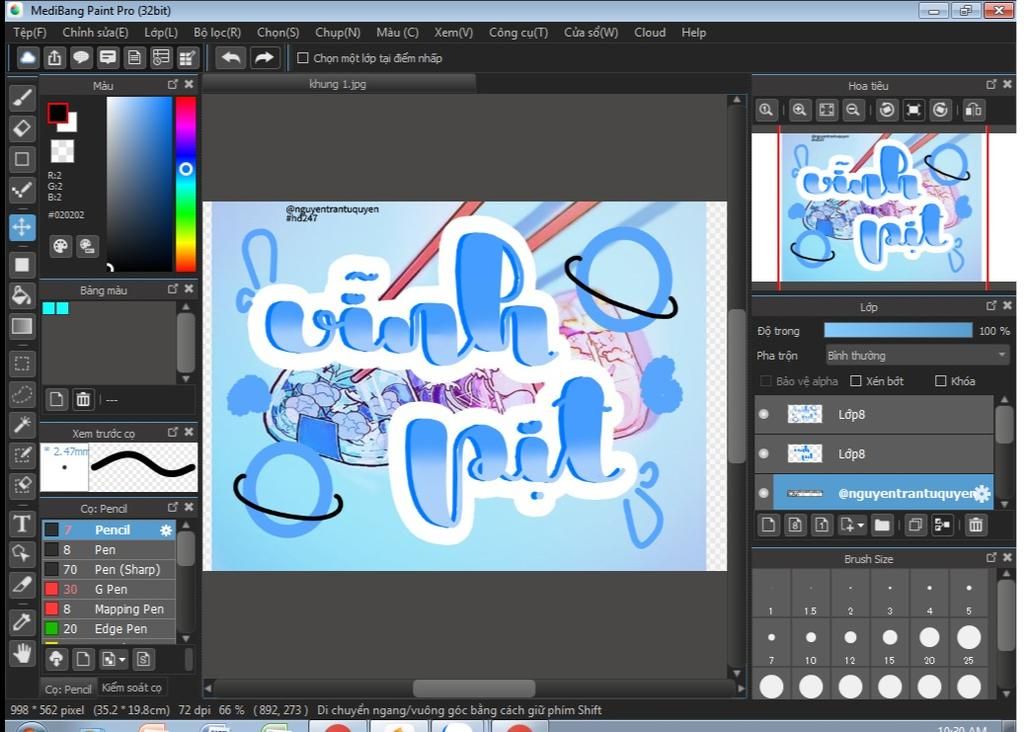
Task: Click the Redo arrow in toolbar
Action: [x=264, y=58]
